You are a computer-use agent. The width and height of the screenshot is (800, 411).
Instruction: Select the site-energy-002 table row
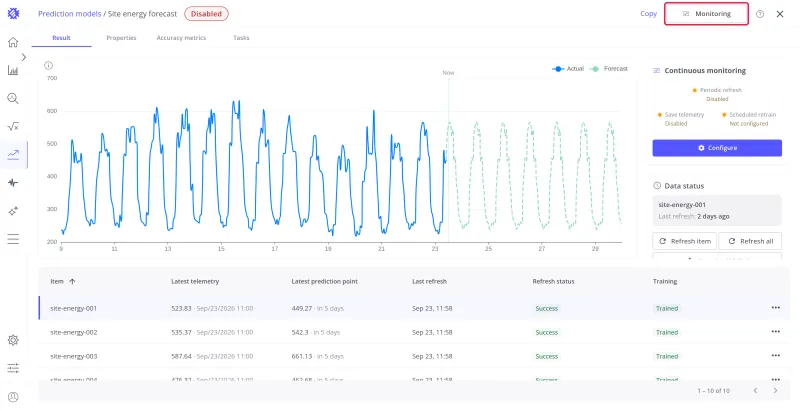(x=414, y=332)
